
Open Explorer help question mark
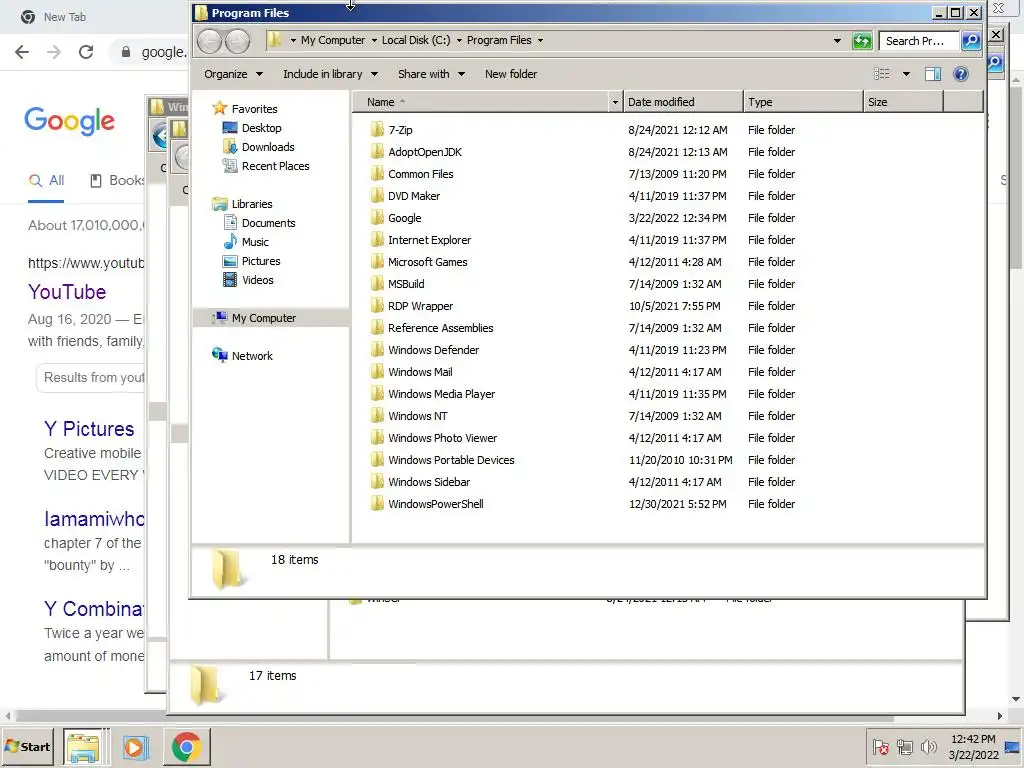click(961, 74)
